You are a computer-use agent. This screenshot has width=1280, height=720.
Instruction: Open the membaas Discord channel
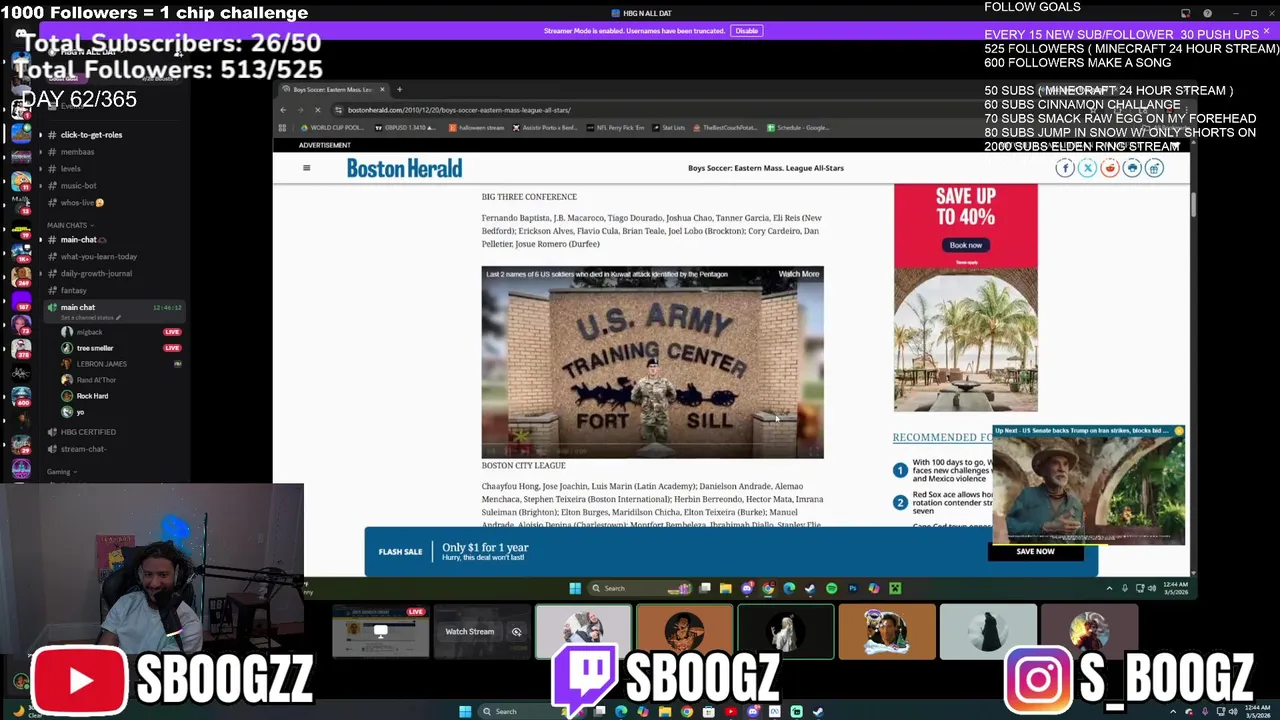(77, 152)
